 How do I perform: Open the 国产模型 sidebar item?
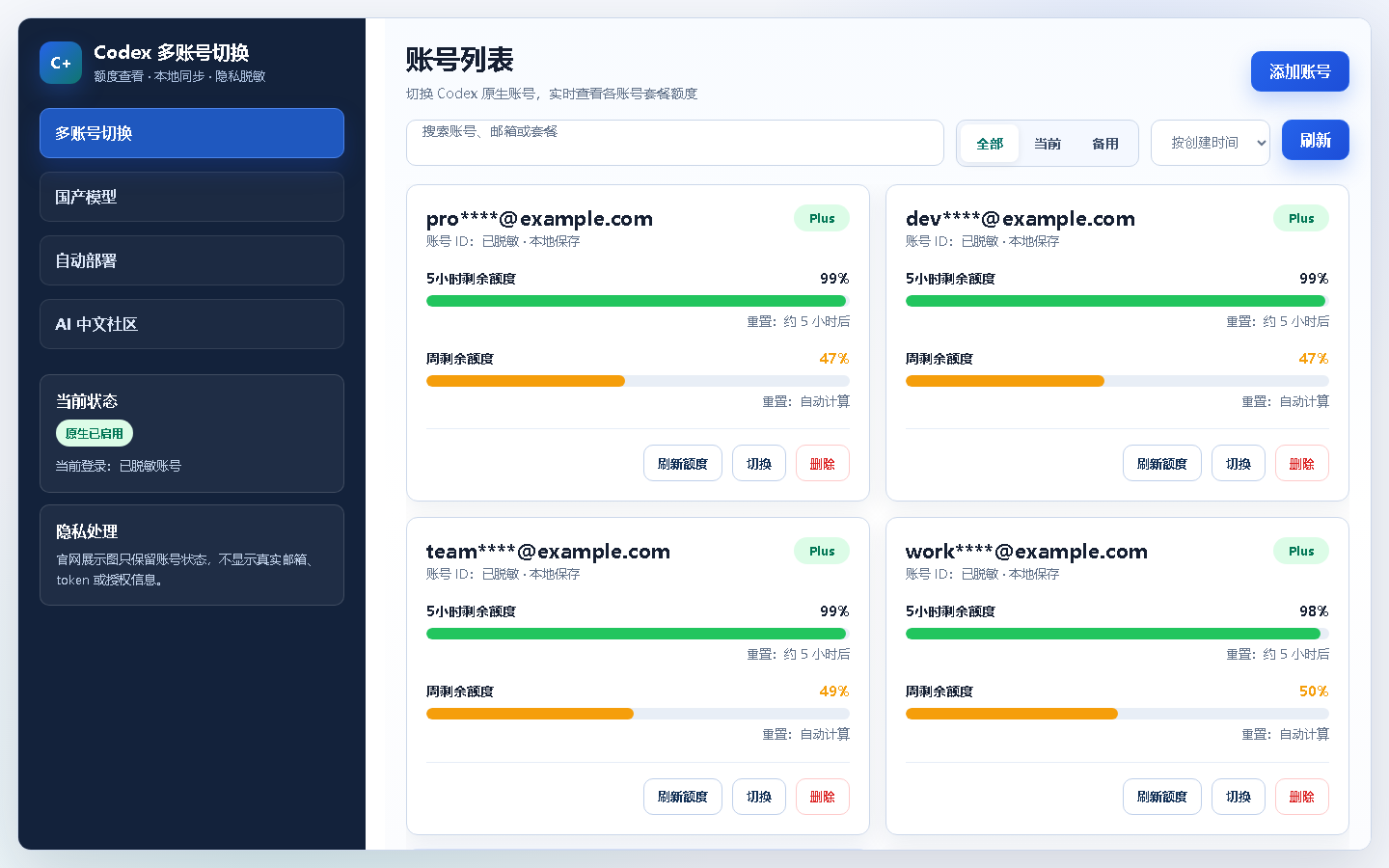[192, 197]
